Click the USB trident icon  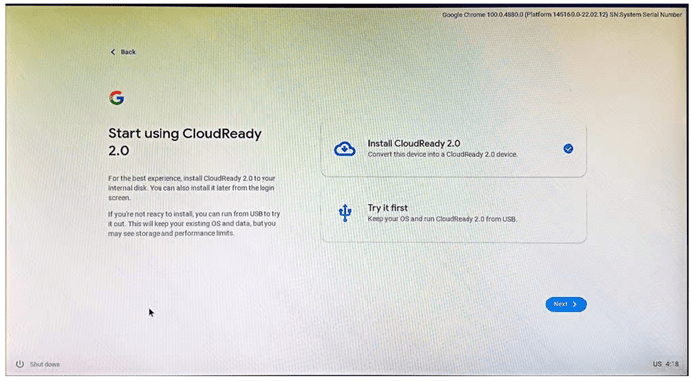(345, 213)
